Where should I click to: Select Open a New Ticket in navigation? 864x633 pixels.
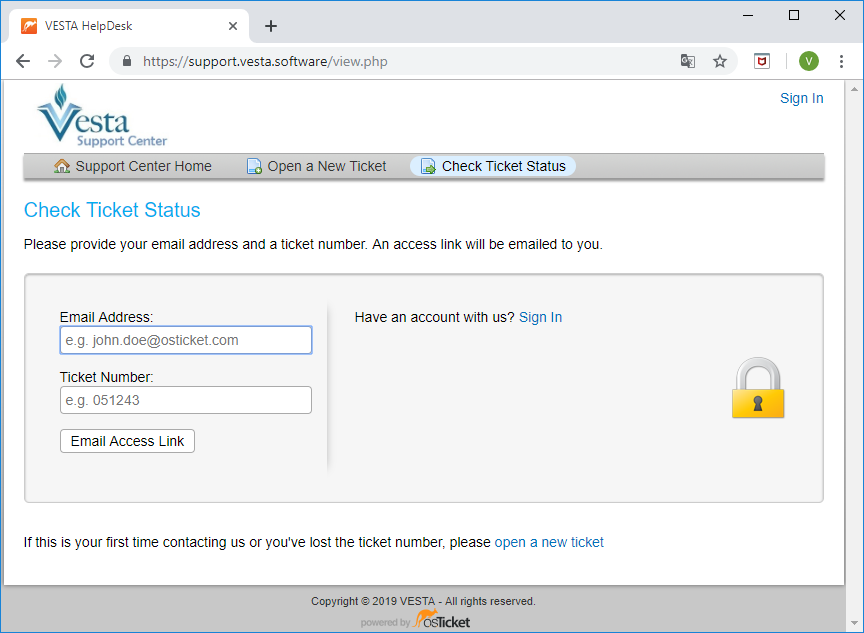(x=317, y=166)
